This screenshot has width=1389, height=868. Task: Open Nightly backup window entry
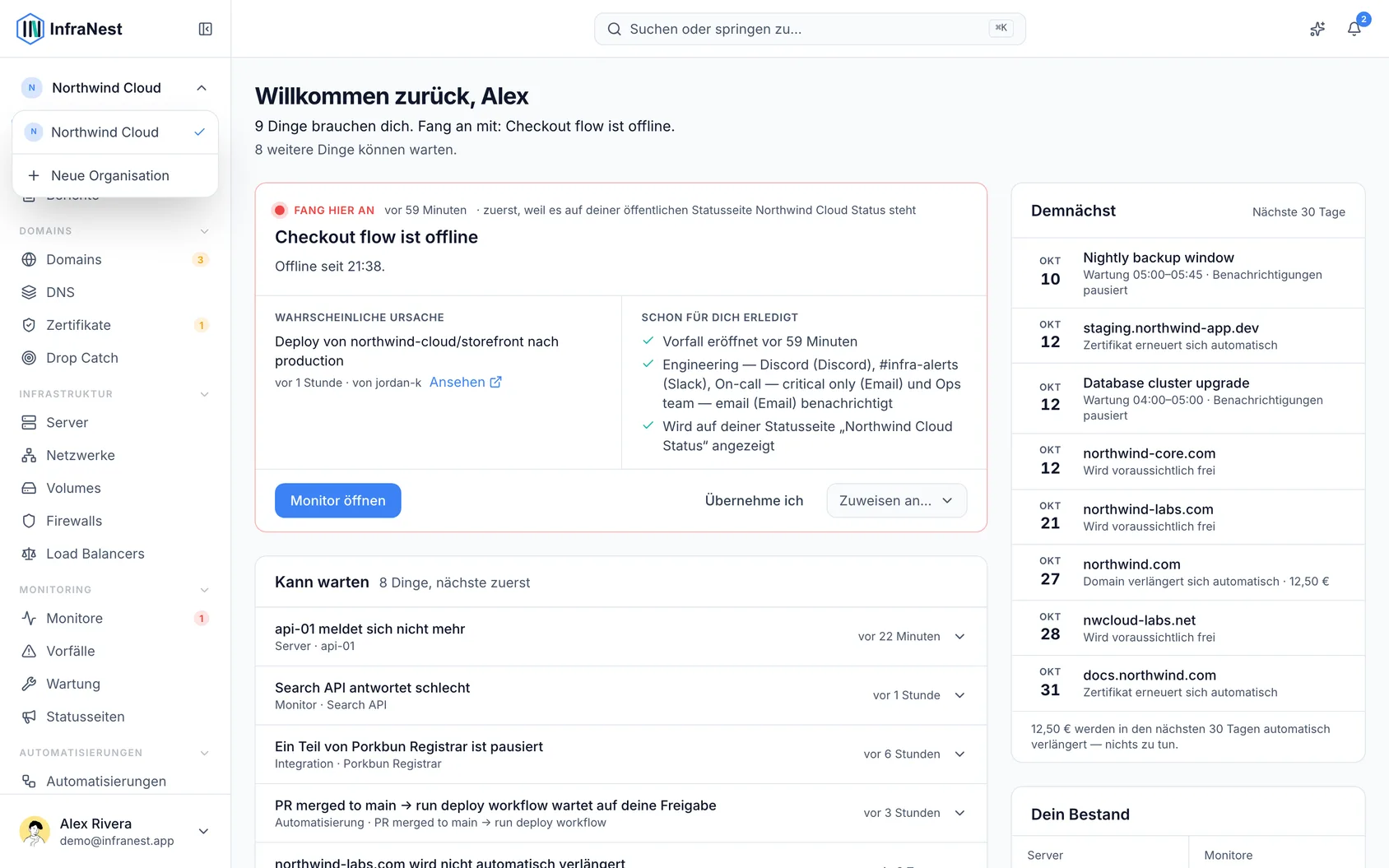point(1188,273)
